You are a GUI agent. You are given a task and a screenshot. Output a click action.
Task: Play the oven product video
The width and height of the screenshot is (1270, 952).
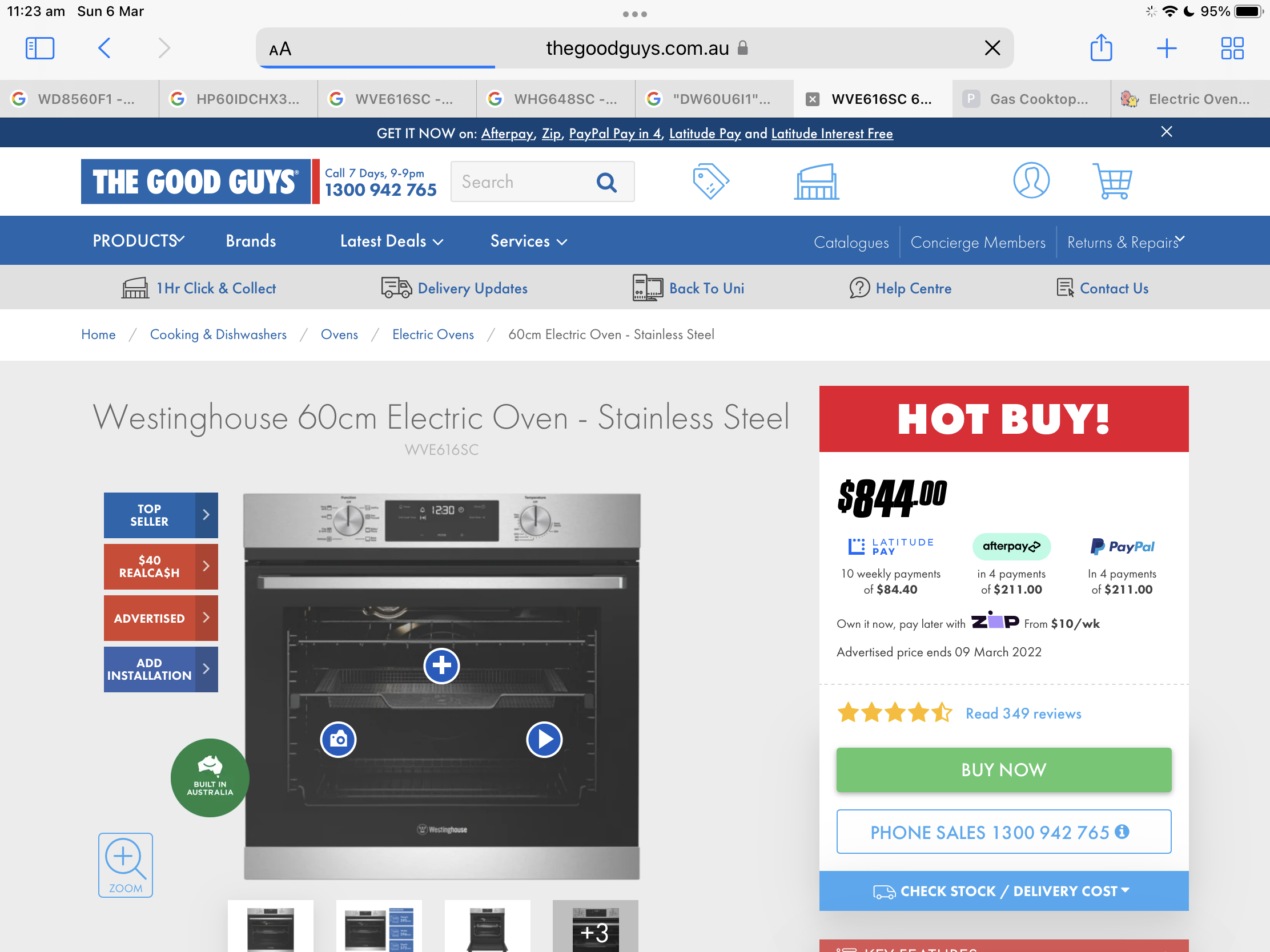coord(544,740)
